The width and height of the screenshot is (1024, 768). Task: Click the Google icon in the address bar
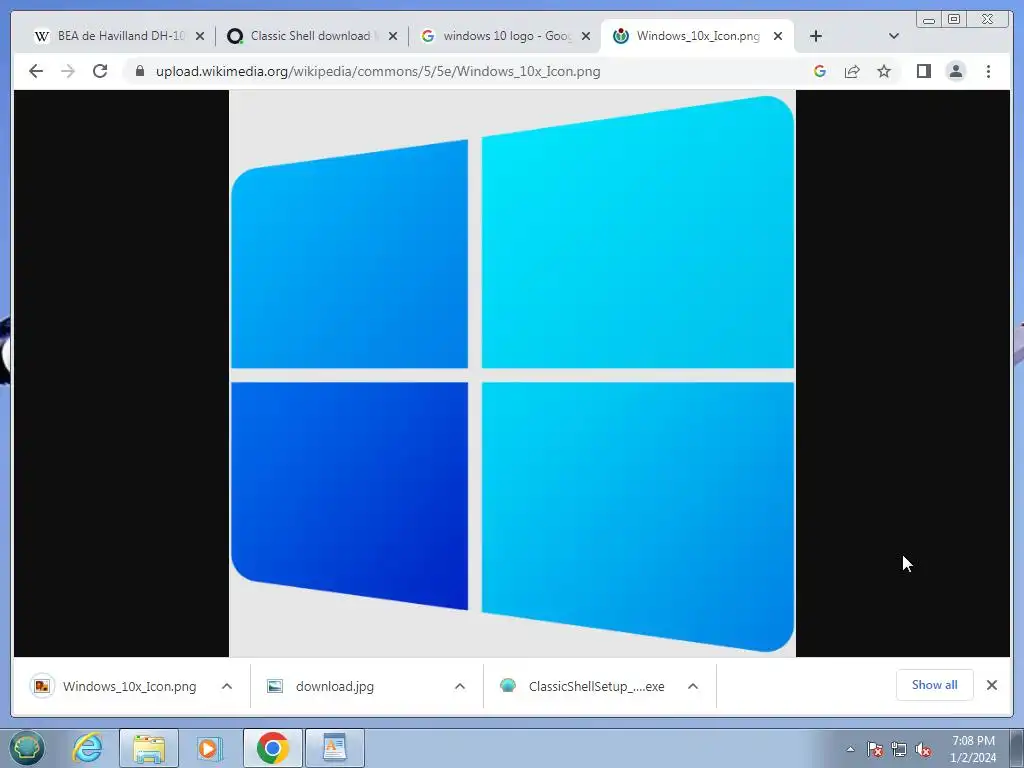click(x=820, y=71)
